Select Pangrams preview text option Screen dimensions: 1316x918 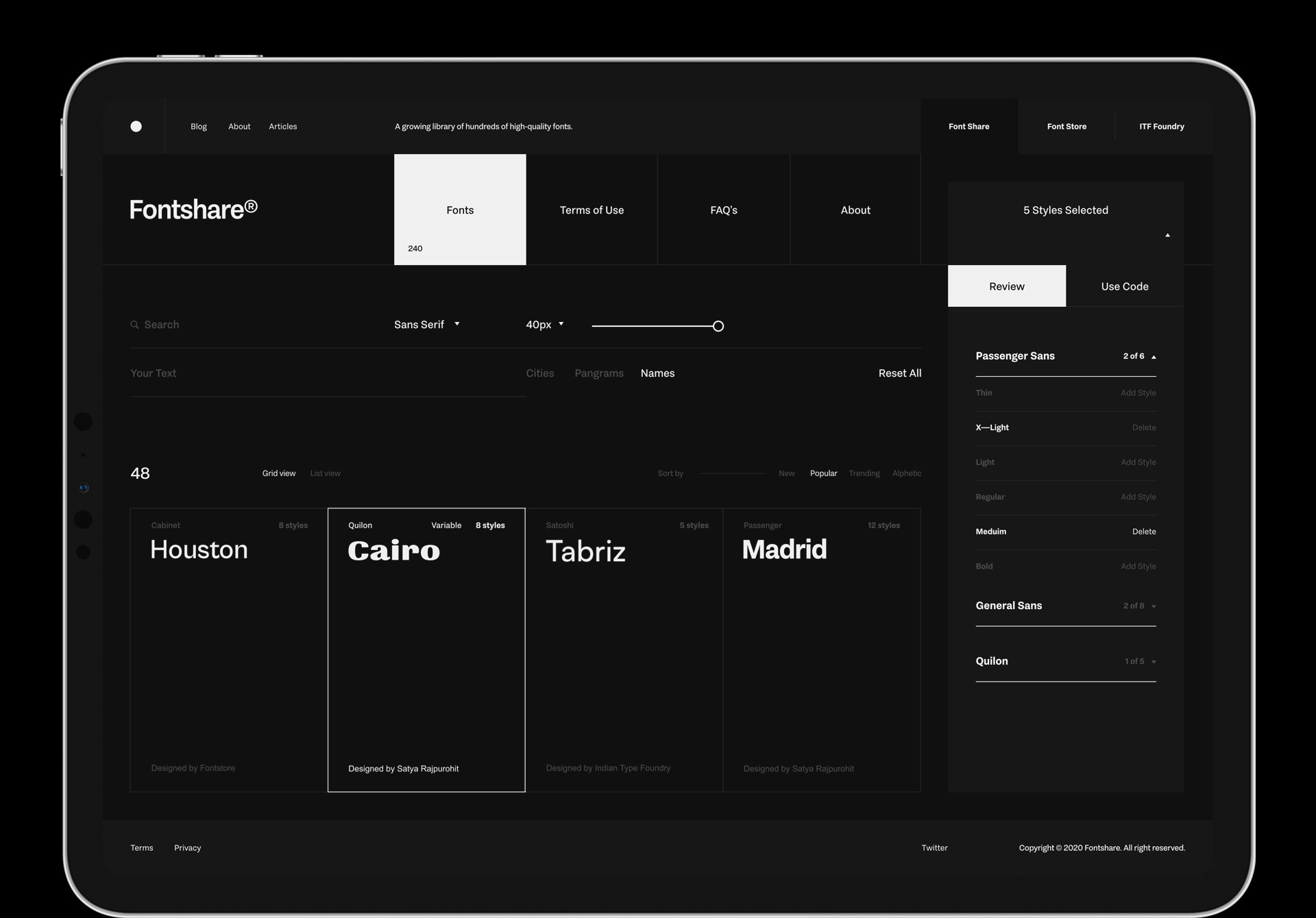pos(598,373)
